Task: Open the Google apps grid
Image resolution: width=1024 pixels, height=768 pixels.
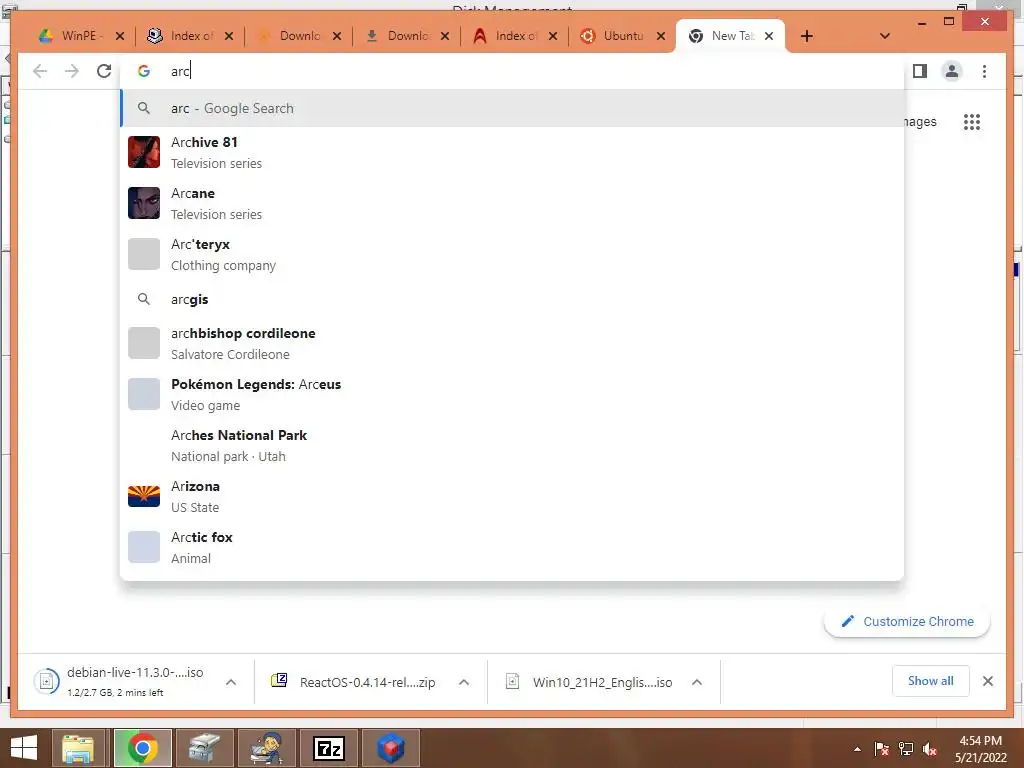Action: 972,121
